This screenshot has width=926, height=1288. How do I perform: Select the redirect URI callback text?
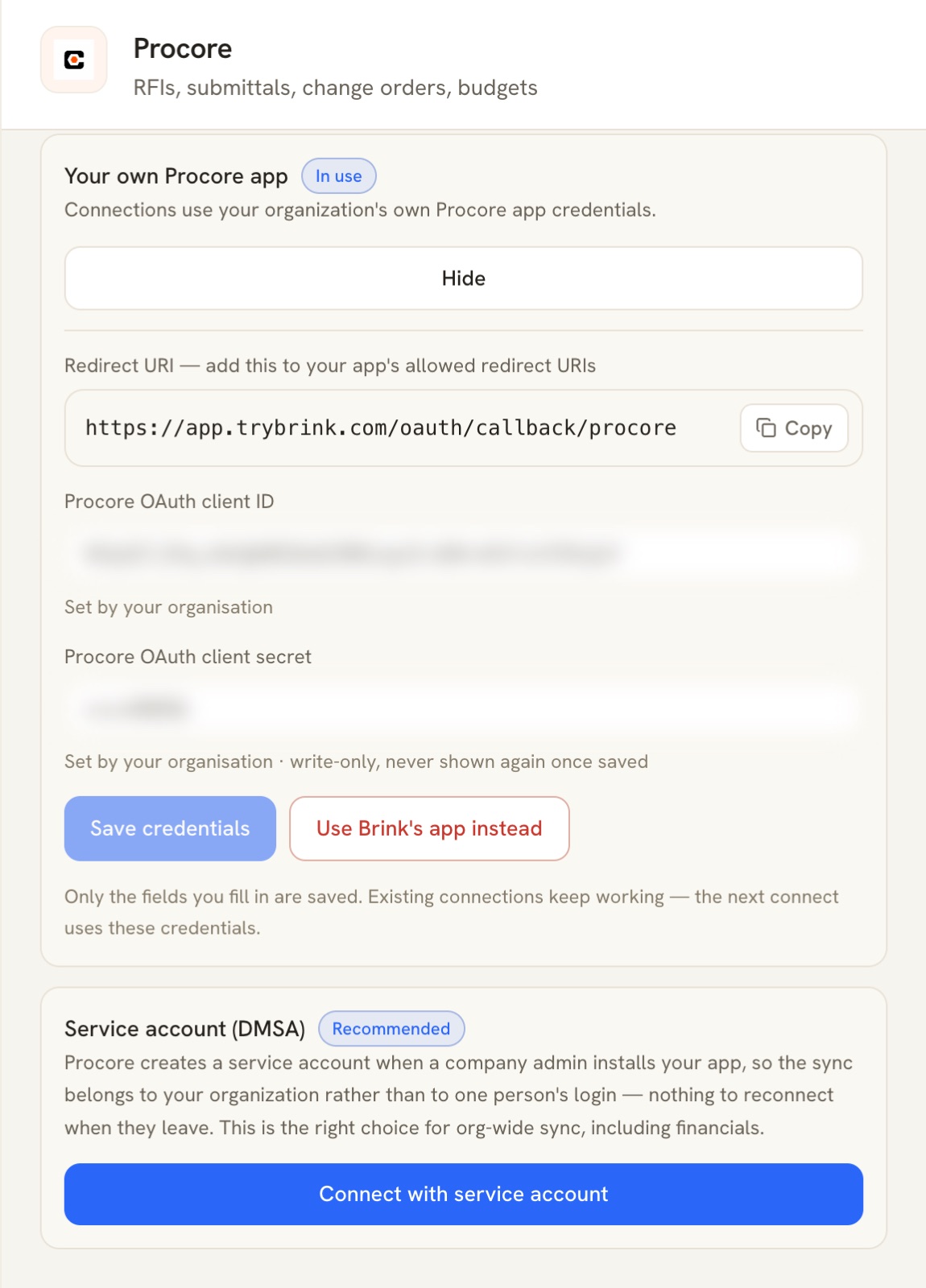tap(380, 427)
